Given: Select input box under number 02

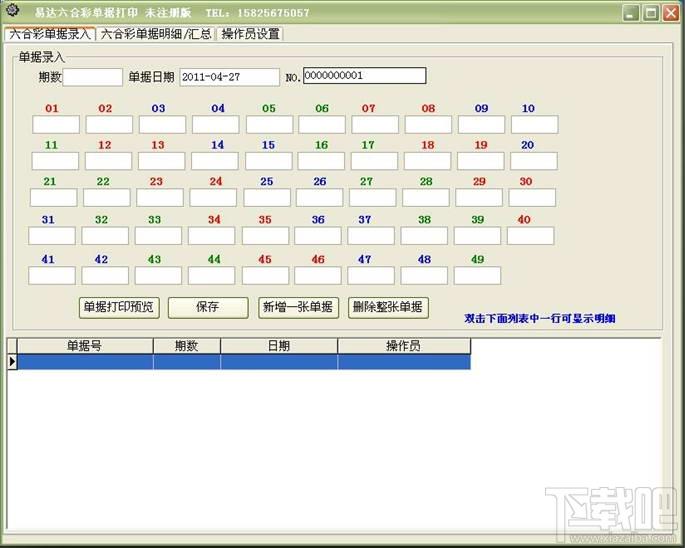Looking at the screenshot, I should click(109, 125).
